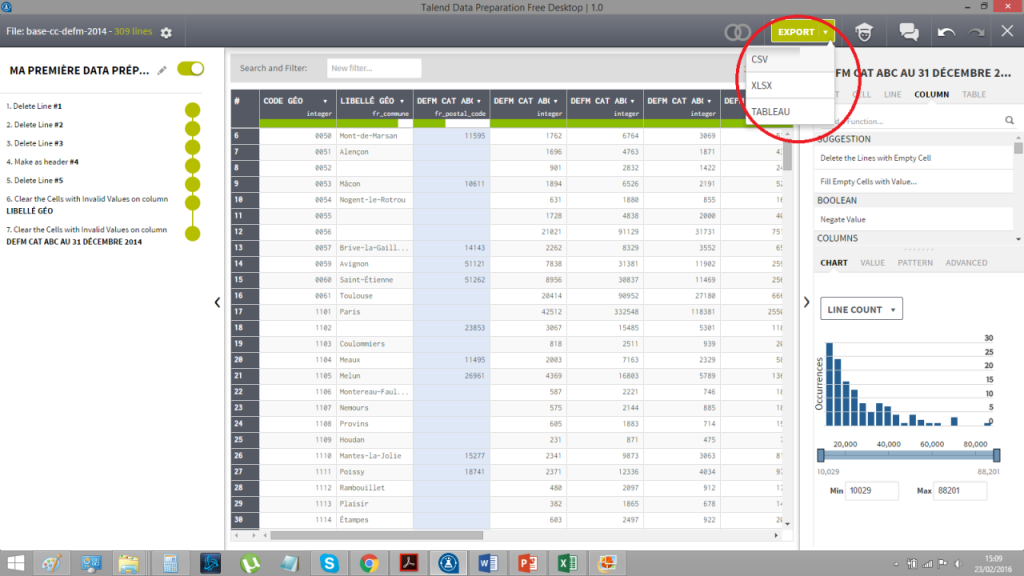Click the New filter input field
1024x576 pixels.
pos(373,68)
